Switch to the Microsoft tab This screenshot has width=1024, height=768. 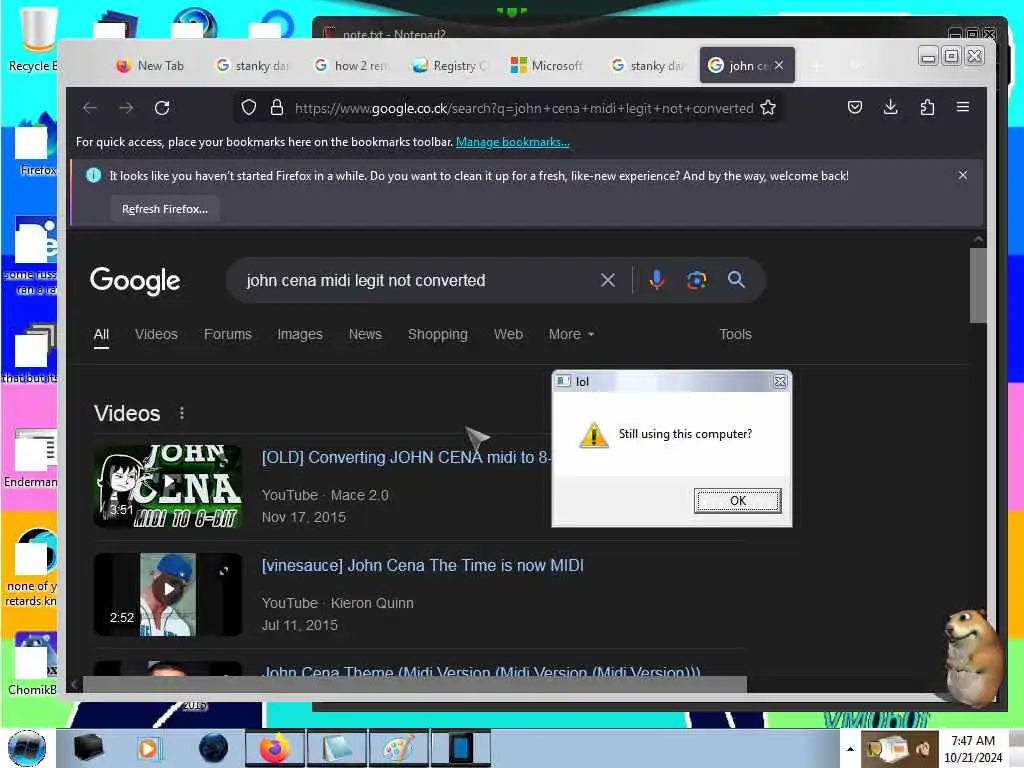click(547, 65)
